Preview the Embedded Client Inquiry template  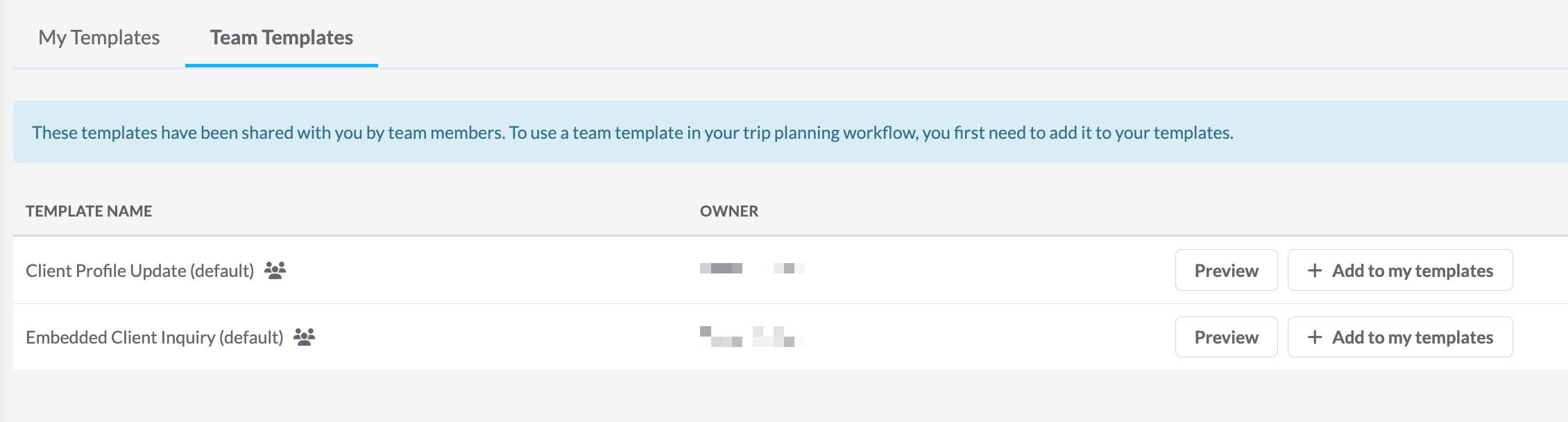tap(1226, 337)
